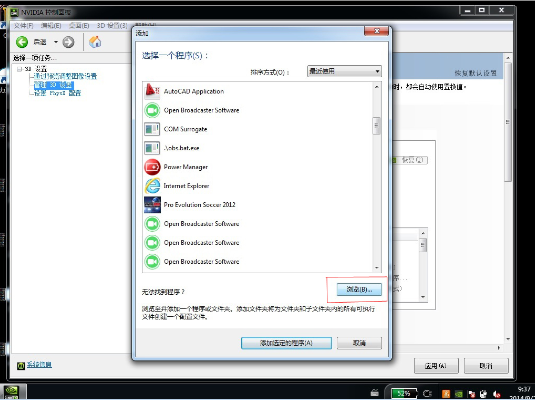Pick the Pro Evolution Soccer 2012 icon
Image resolution: width=535 pixels, height=400 pixels.
[152, 204]
